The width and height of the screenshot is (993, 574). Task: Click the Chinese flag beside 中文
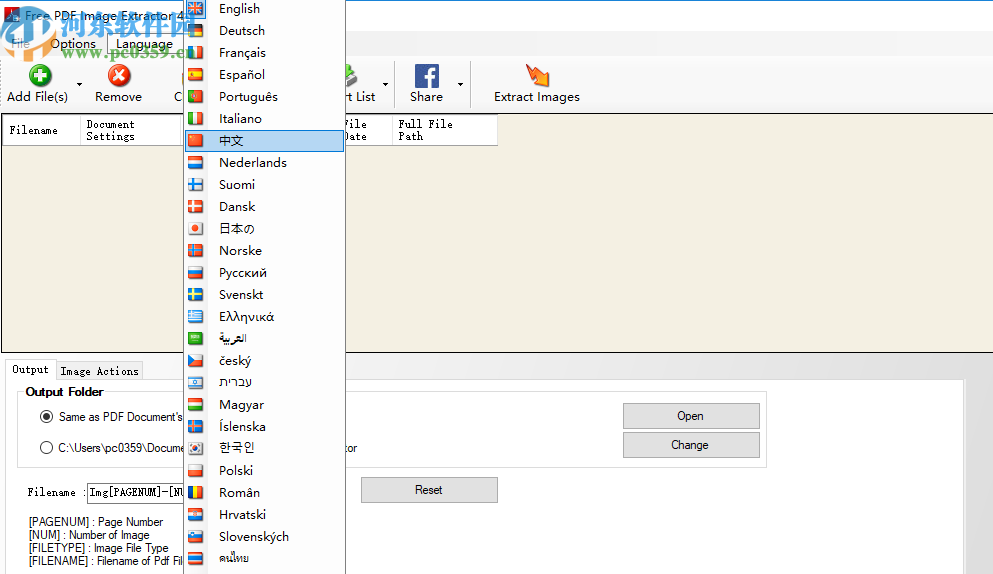(196, 141)
